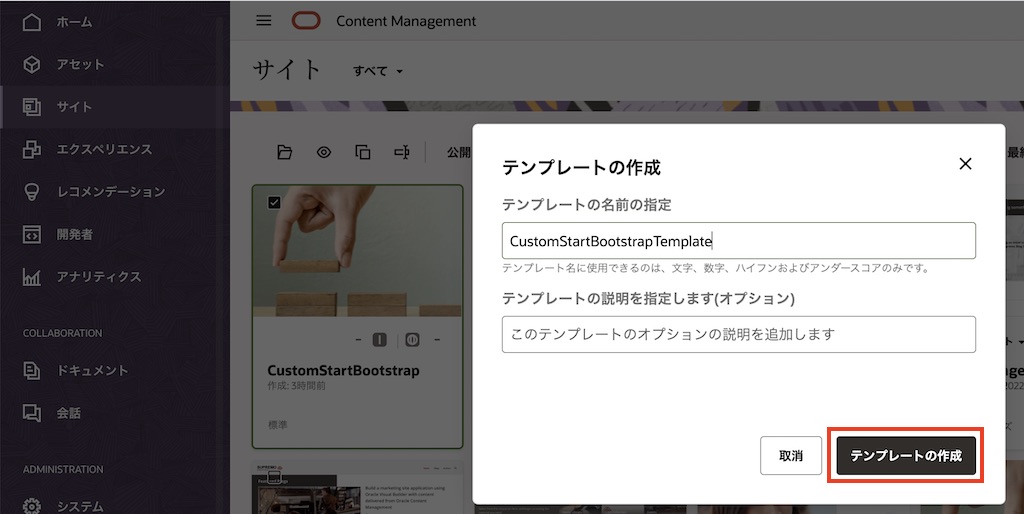Open the すべて filter dropdown
Viewport: 1024px width, 514px height.
click(x=378, y=71)
